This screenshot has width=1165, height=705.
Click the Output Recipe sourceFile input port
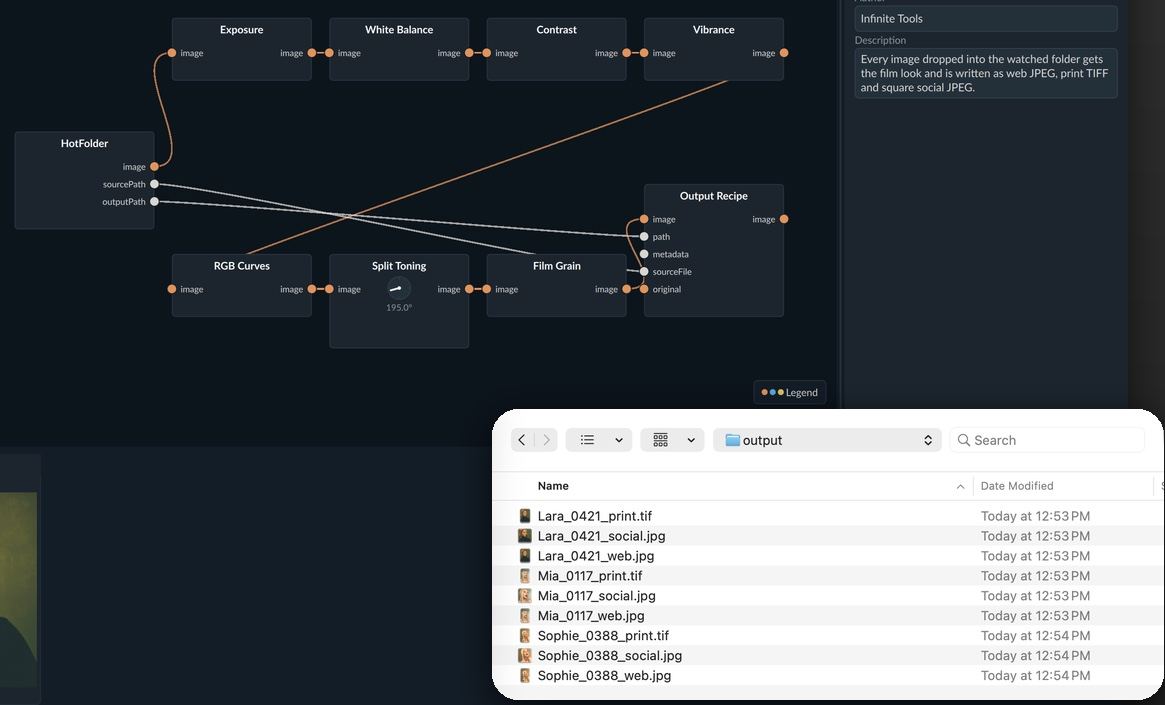644,271
